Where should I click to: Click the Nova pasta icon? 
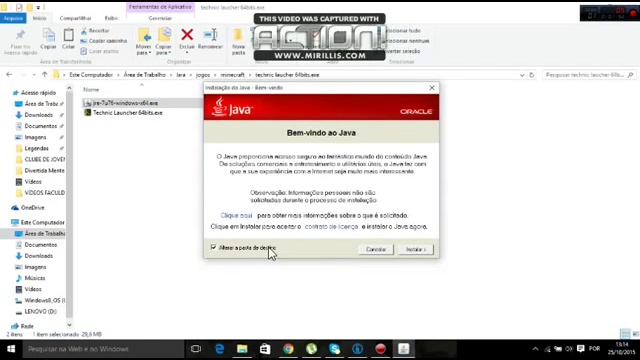click(238, 36)
